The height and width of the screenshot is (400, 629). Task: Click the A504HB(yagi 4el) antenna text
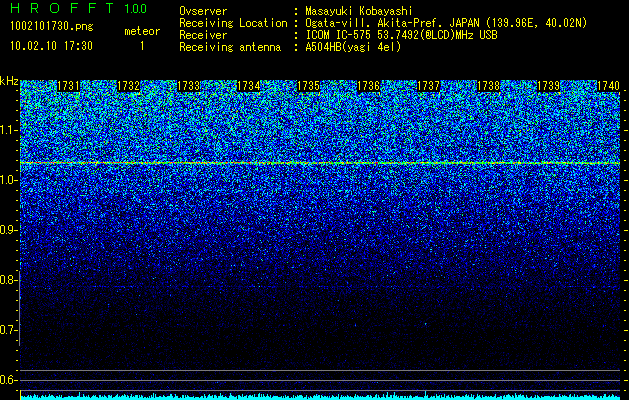pos(353,47)
